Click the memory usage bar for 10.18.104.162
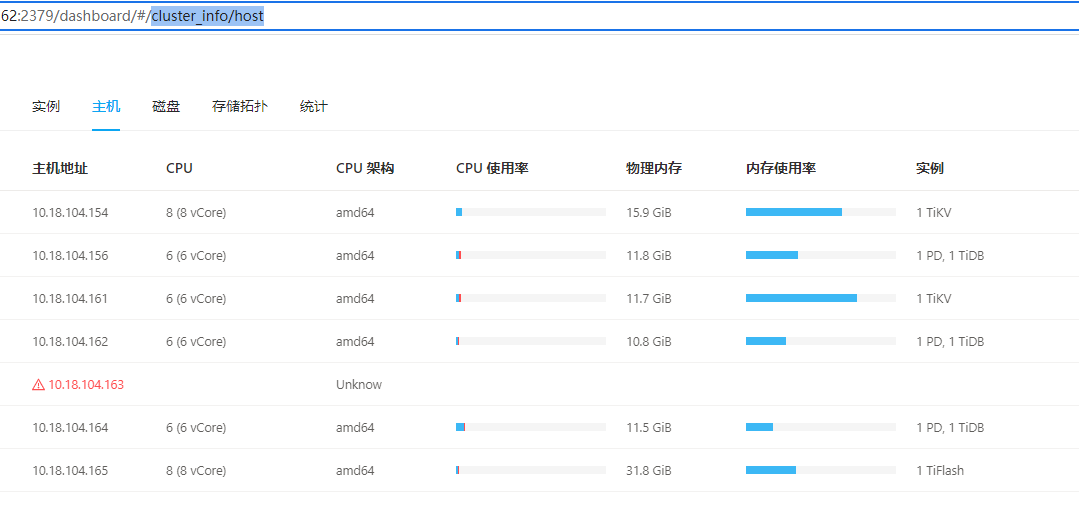Screen dimensions: 1079x525 (821, 341)
